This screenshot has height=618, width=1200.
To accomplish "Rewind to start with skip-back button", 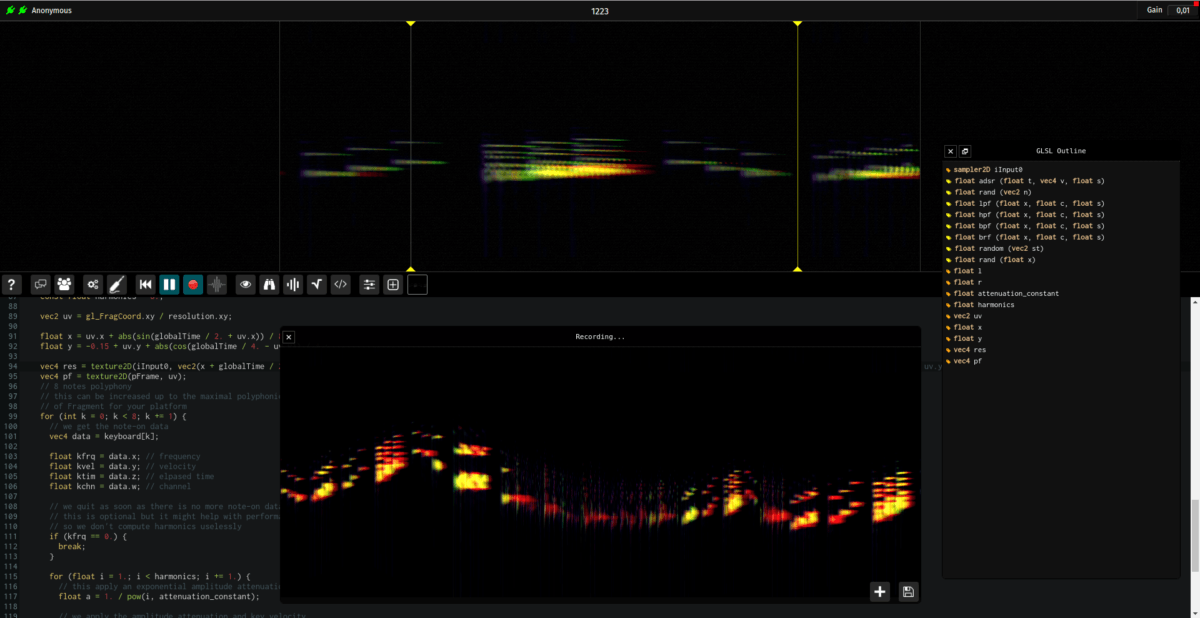I will pos(145,285).
